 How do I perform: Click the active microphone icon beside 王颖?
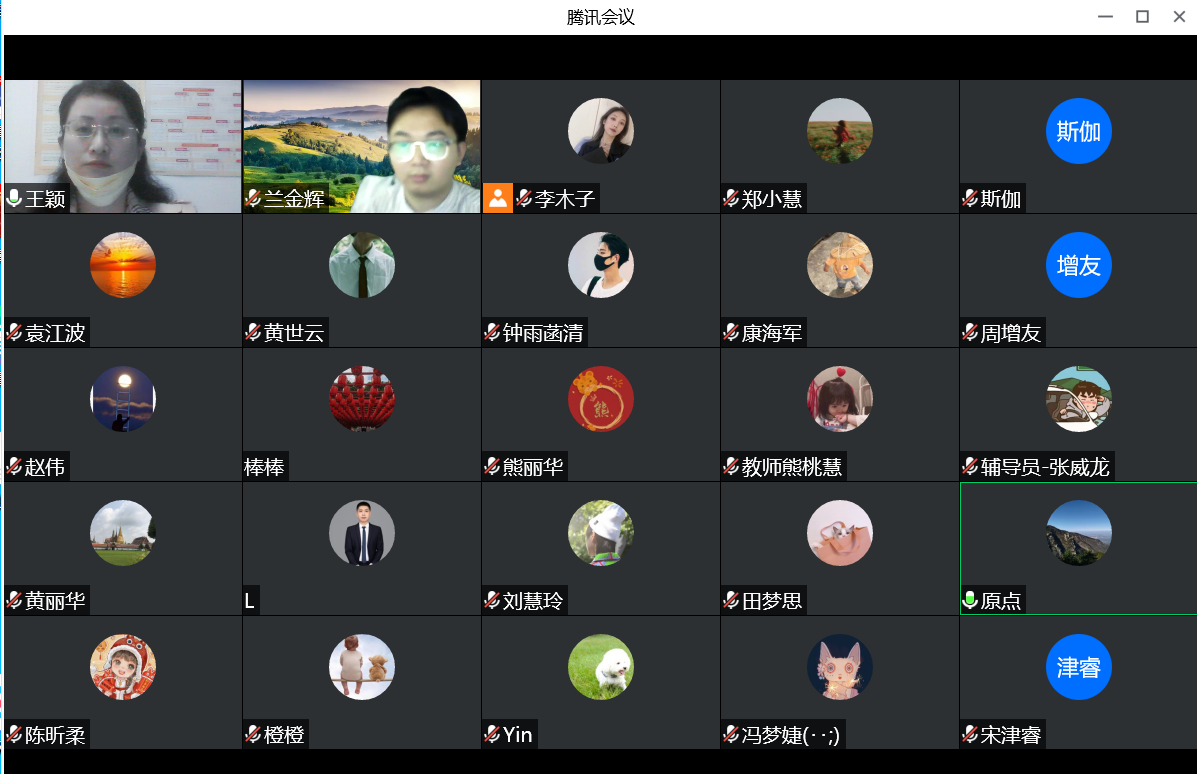[x=14, y=198]
